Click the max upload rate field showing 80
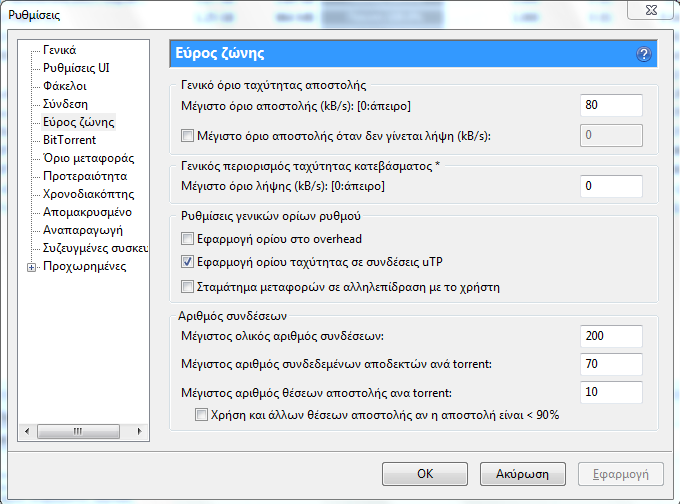Screen dimensions: 680x504 tap(611, 105)
